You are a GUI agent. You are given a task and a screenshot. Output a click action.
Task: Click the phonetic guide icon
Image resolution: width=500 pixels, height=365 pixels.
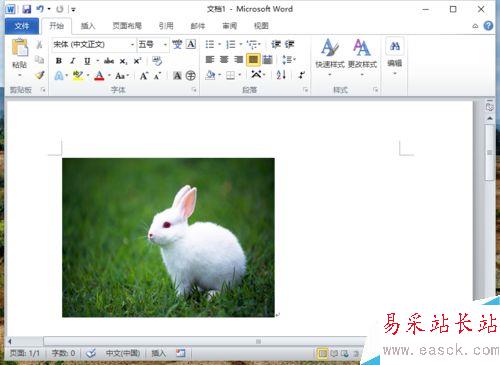[x=177, y=44]
